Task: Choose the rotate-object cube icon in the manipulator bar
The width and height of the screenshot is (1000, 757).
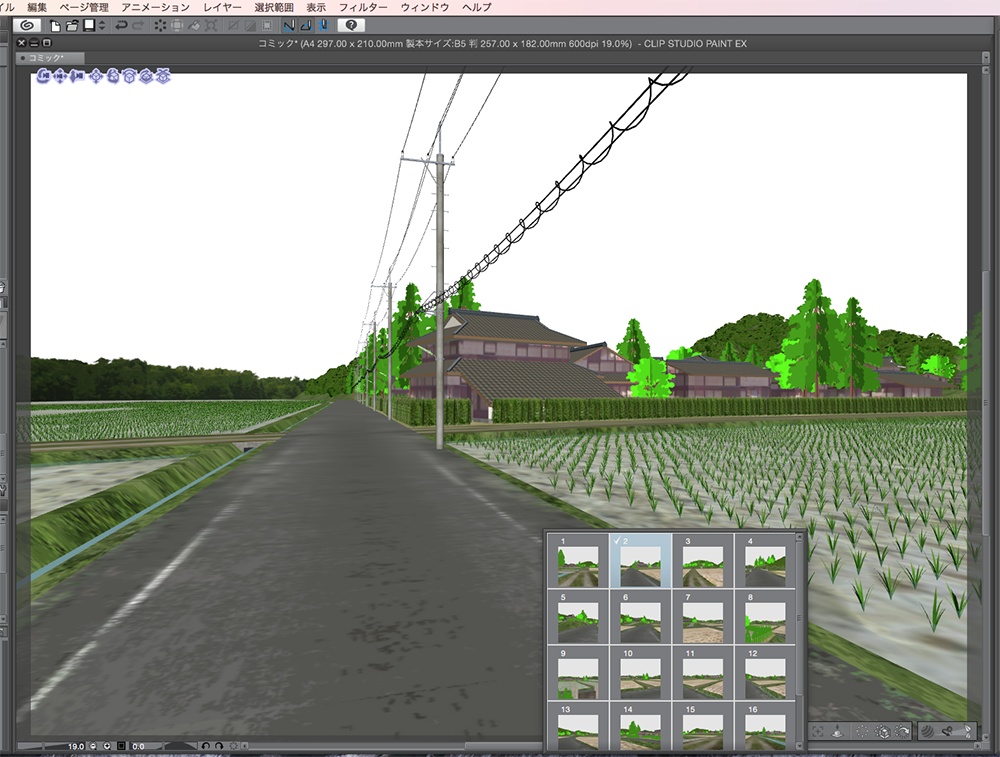Action: pyautogui.click(x=114, y=76)
